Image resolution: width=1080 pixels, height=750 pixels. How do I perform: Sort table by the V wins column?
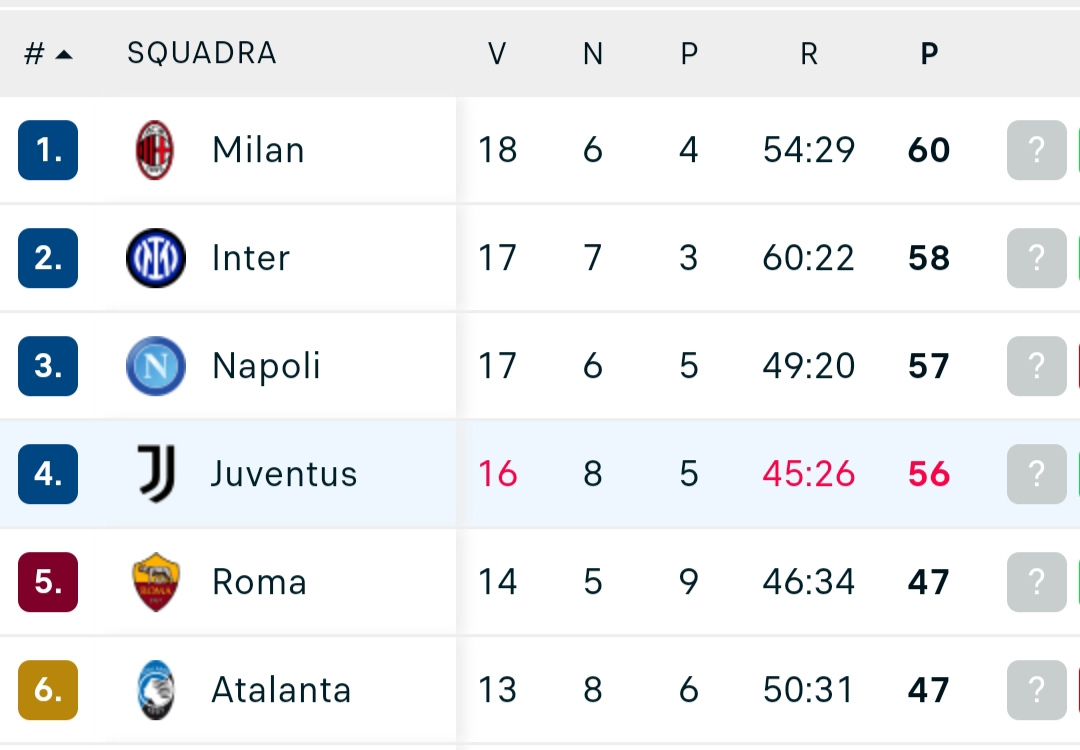coord(497,54)
